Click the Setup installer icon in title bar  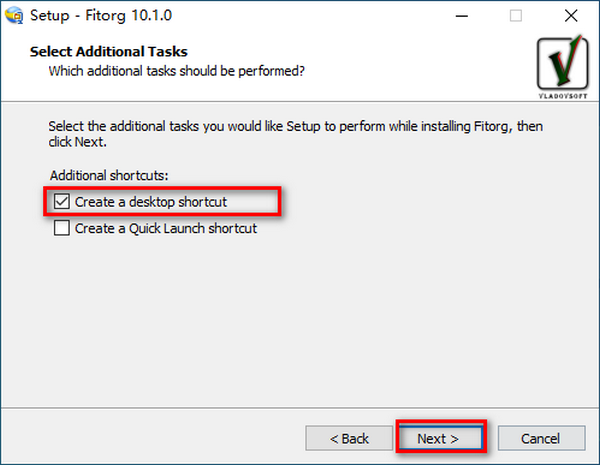point(14,16)
